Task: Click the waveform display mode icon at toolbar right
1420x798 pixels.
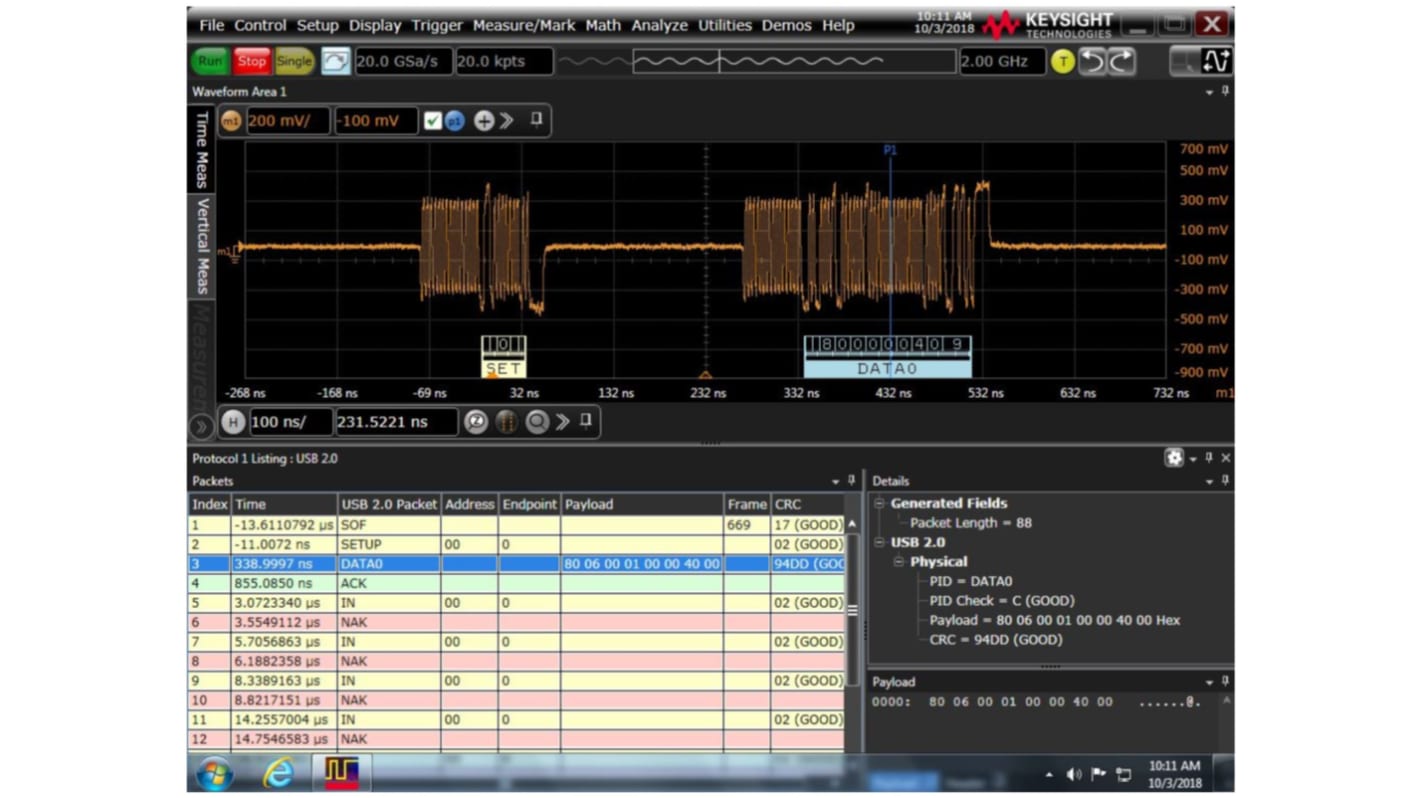Action: point(1216,61)
